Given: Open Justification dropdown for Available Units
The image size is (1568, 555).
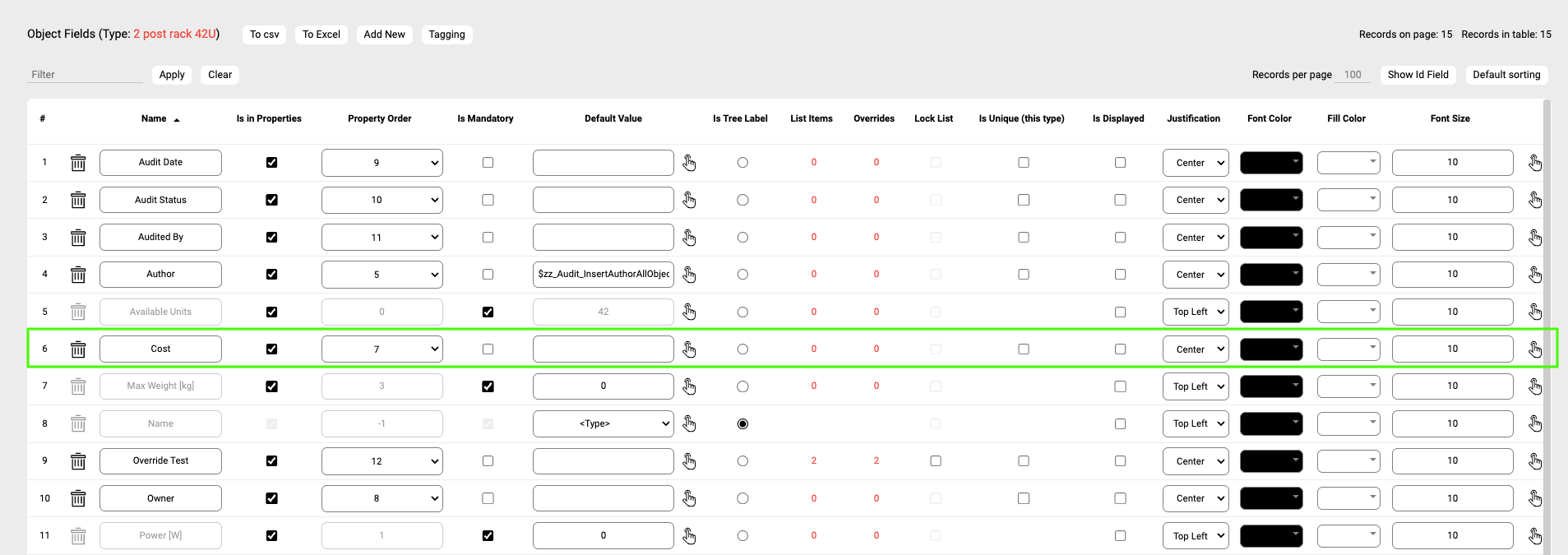Looking at the screenshot, I should pyautogui.click(x=1195, y=312).
